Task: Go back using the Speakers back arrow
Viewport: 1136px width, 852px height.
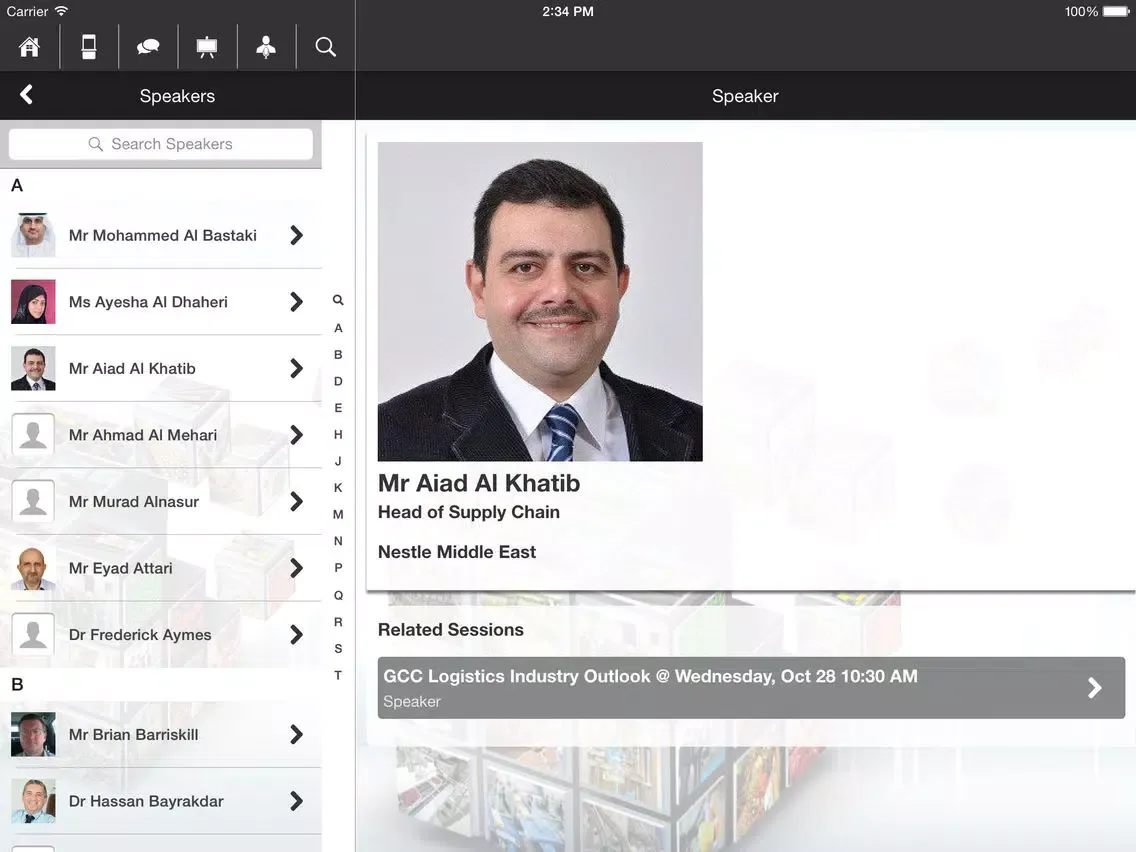Action: pyautogui.click(x=27, y=94)
